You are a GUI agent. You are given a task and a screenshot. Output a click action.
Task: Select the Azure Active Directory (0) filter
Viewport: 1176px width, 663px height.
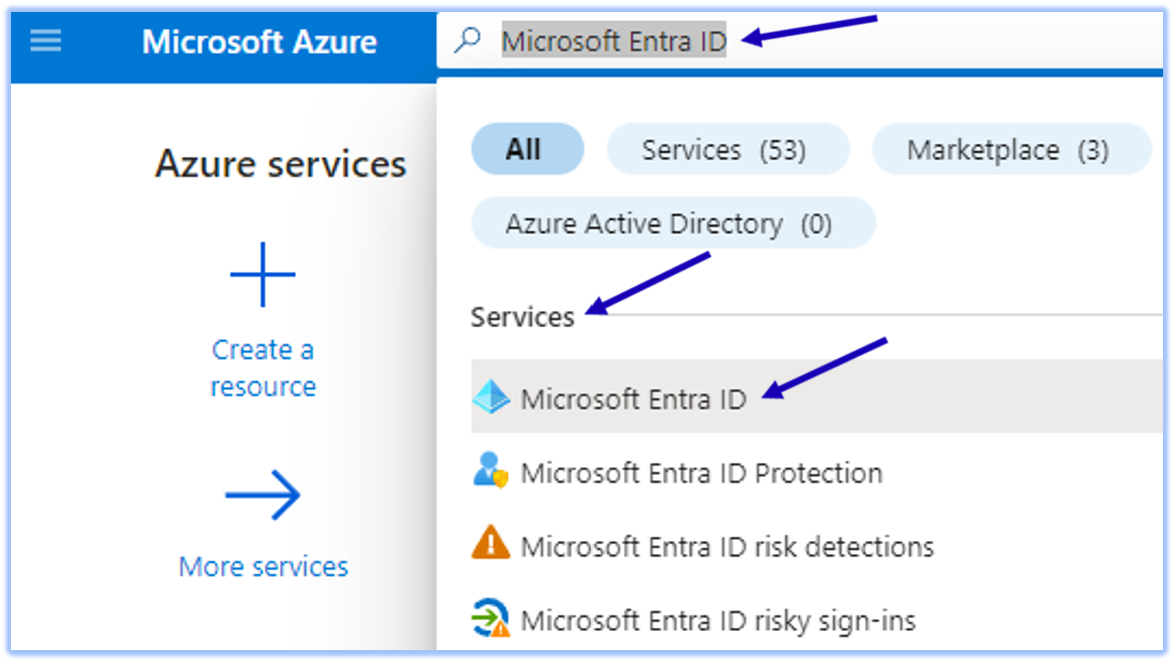(672, 222)
